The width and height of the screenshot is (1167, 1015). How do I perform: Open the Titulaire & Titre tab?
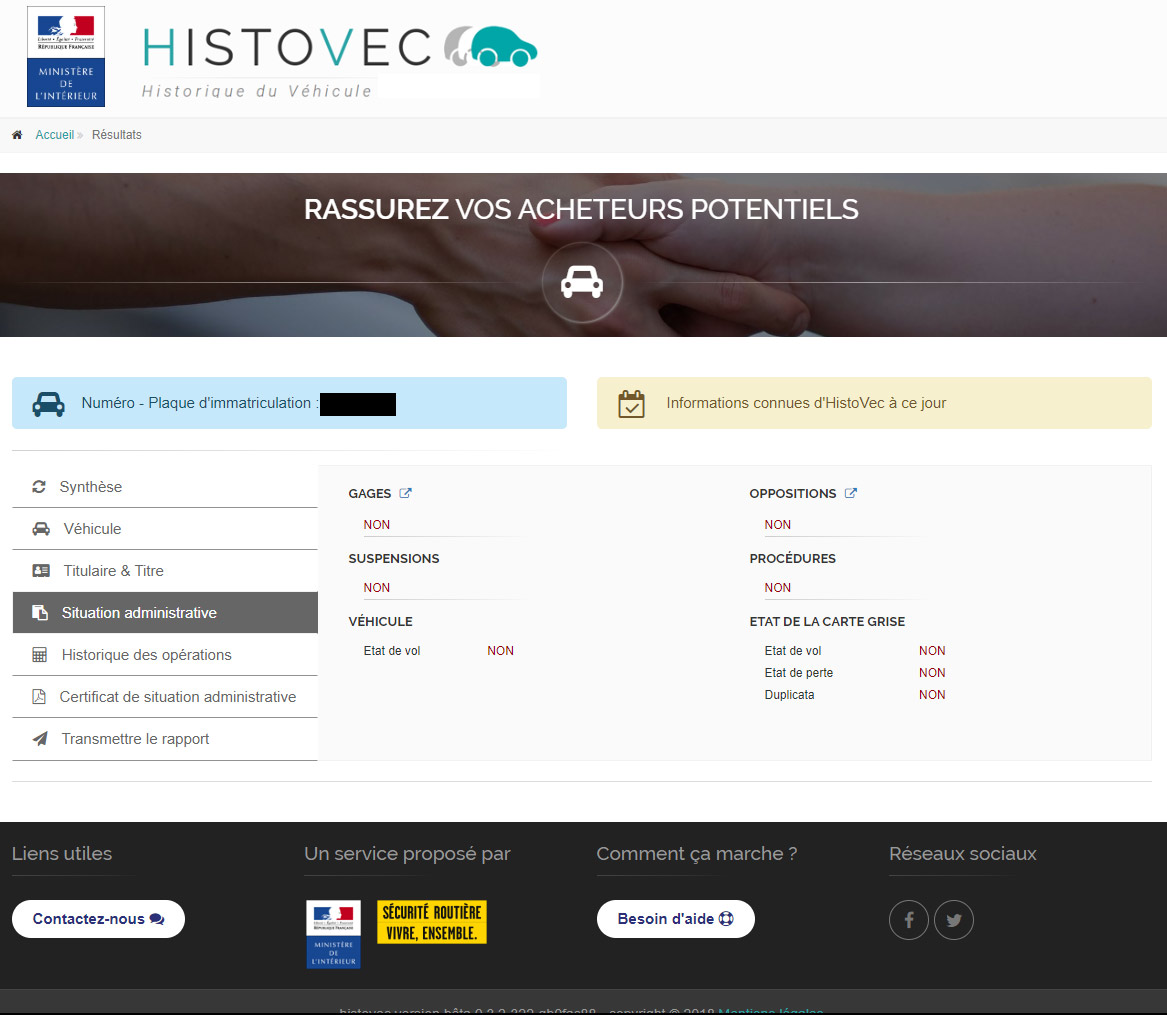165,571
